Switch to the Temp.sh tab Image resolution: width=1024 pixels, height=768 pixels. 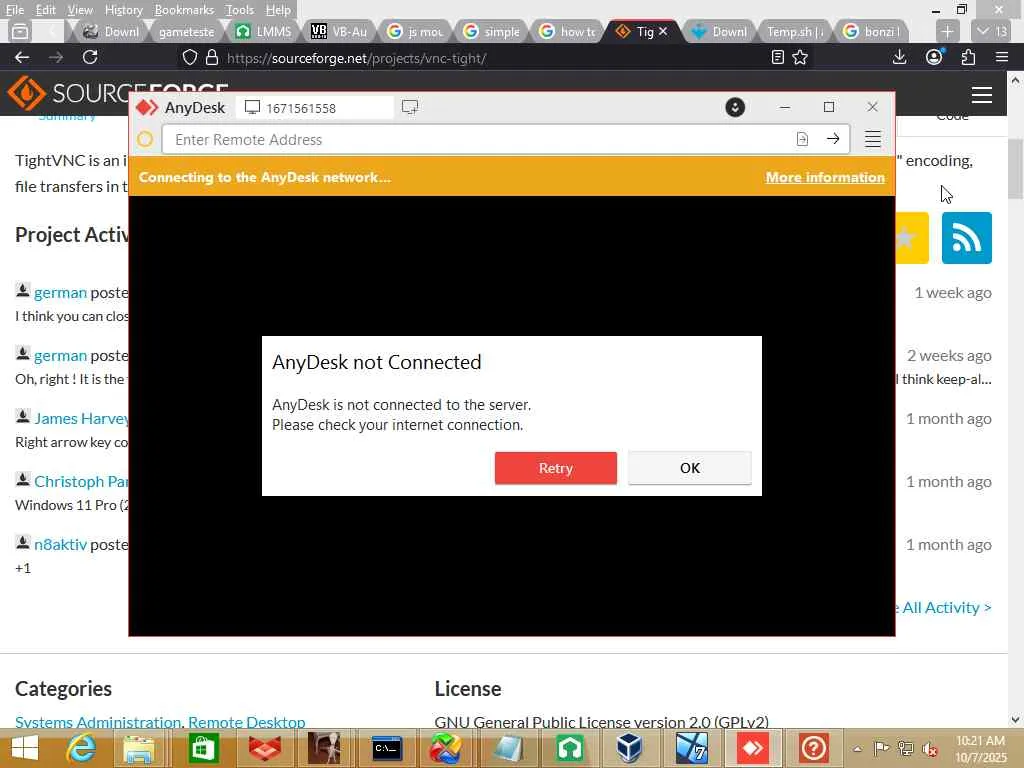click(x=794, y=31)
